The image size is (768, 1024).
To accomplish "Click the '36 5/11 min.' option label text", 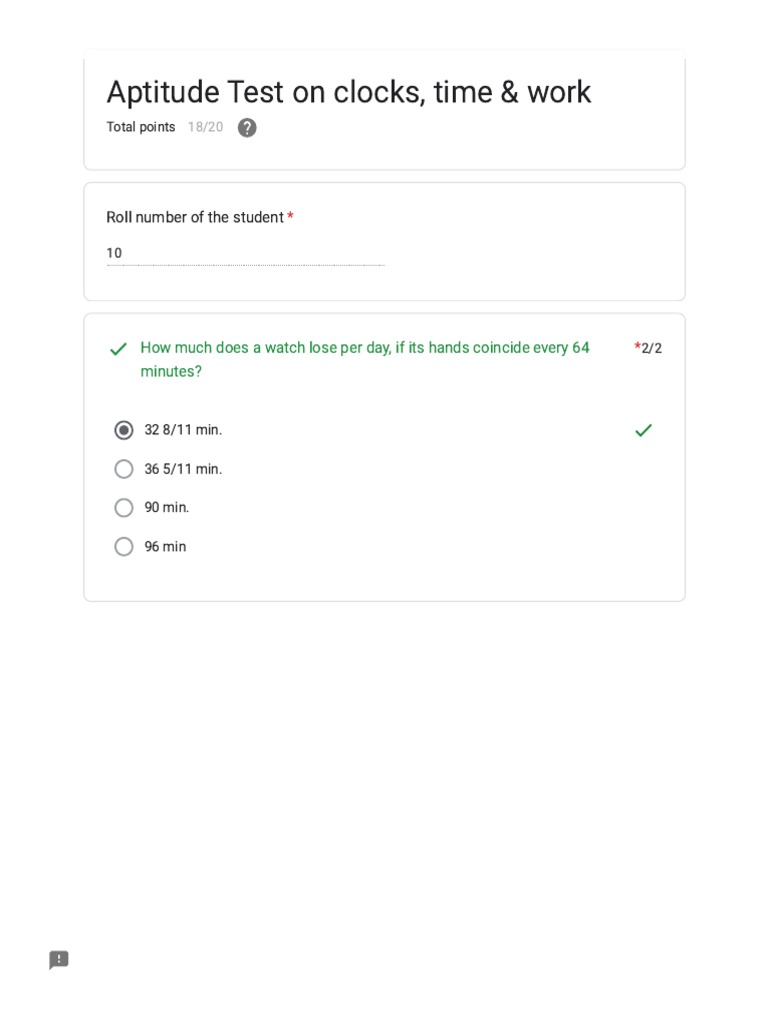I will click(183, 469).
